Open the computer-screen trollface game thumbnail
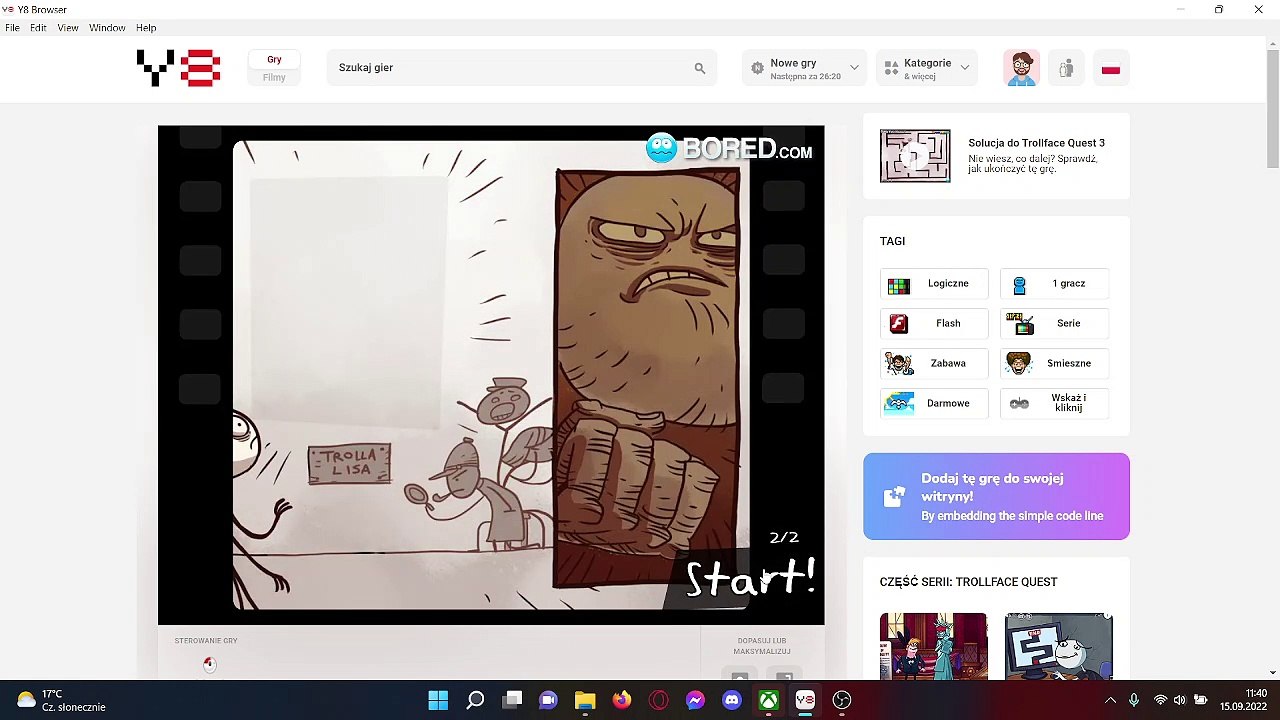1280x720 pixels. click(1058, 646)
